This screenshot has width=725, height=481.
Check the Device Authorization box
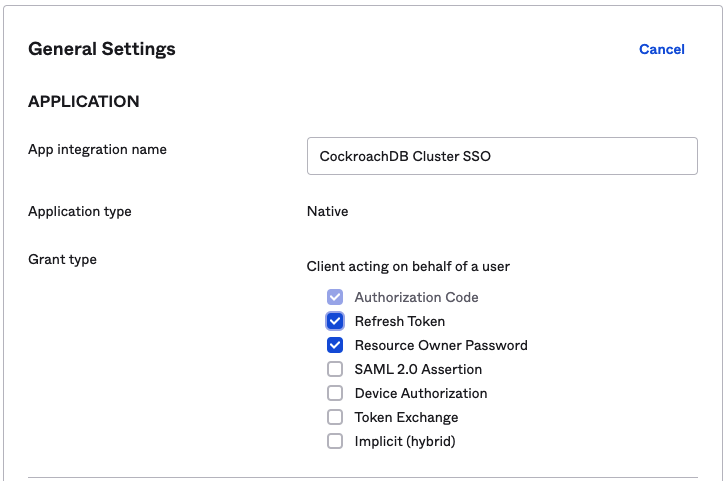click(335, 393)
